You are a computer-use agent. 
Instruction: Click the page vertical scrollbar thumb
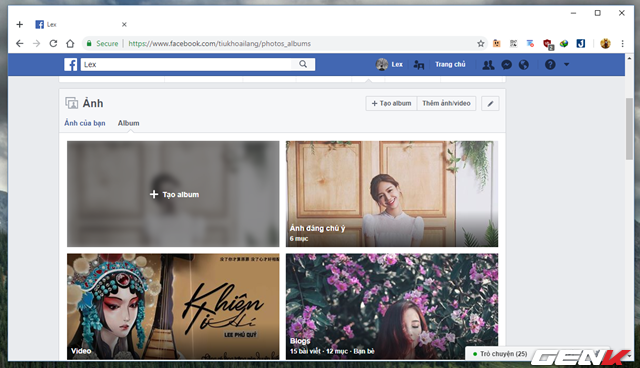[630, 129]
